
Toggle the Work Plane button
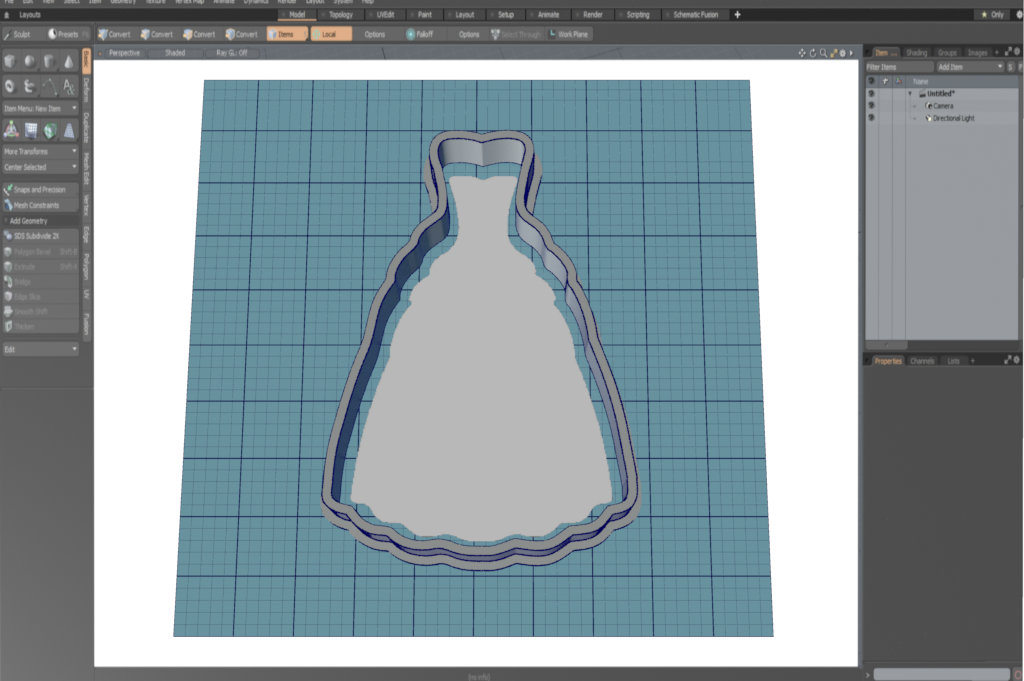[569, 34]
